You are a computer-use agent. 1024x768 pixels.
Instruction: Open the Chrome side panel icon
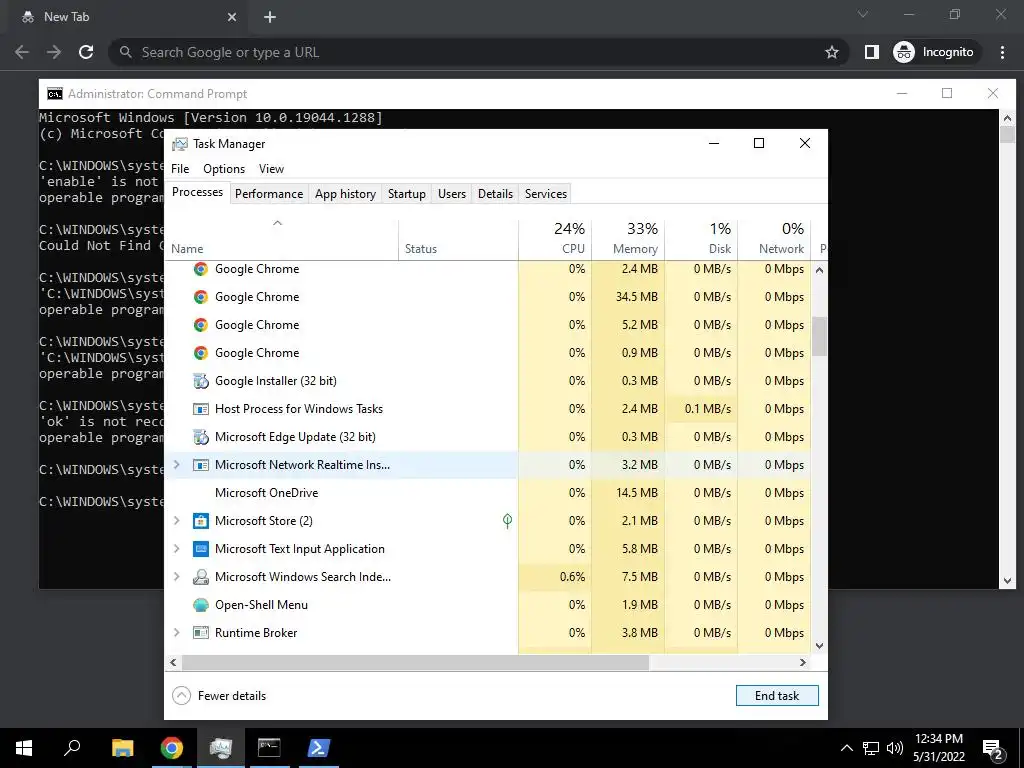pos(872,52)
